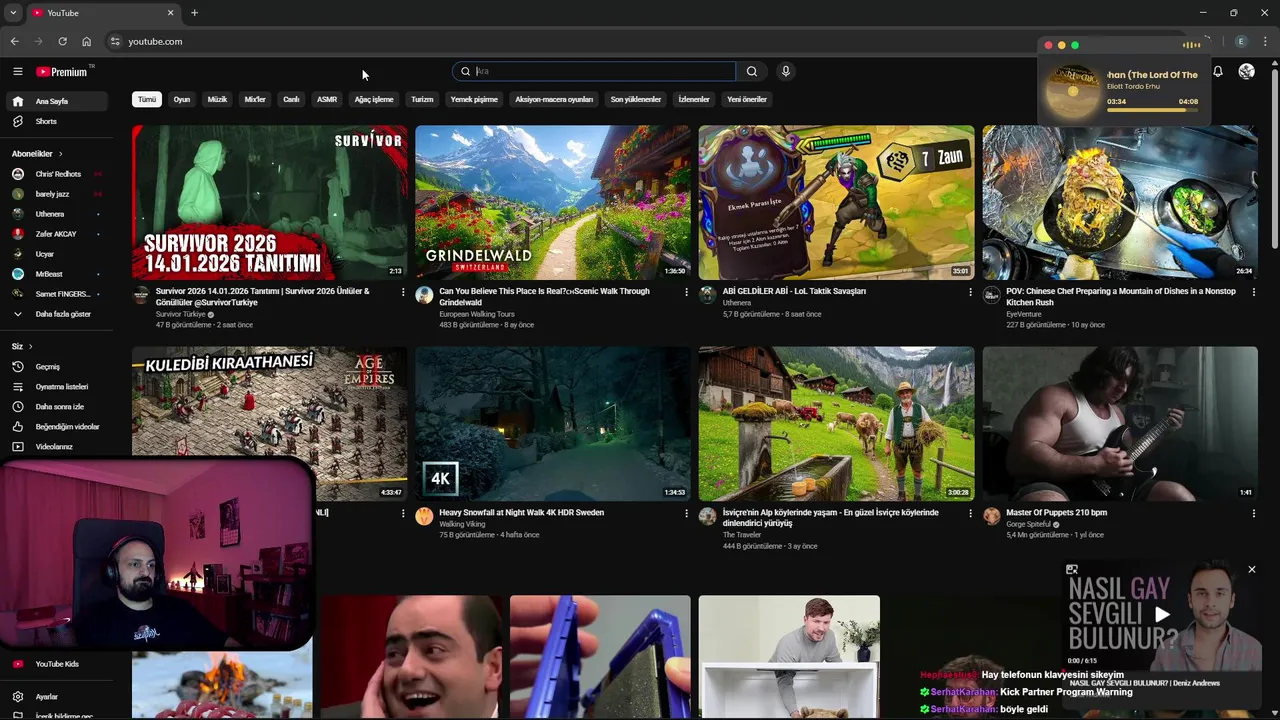The image size is (1280, 720).
Task: Open options menu for Master Of Puppets video
Action: [x=1253, y=513]
